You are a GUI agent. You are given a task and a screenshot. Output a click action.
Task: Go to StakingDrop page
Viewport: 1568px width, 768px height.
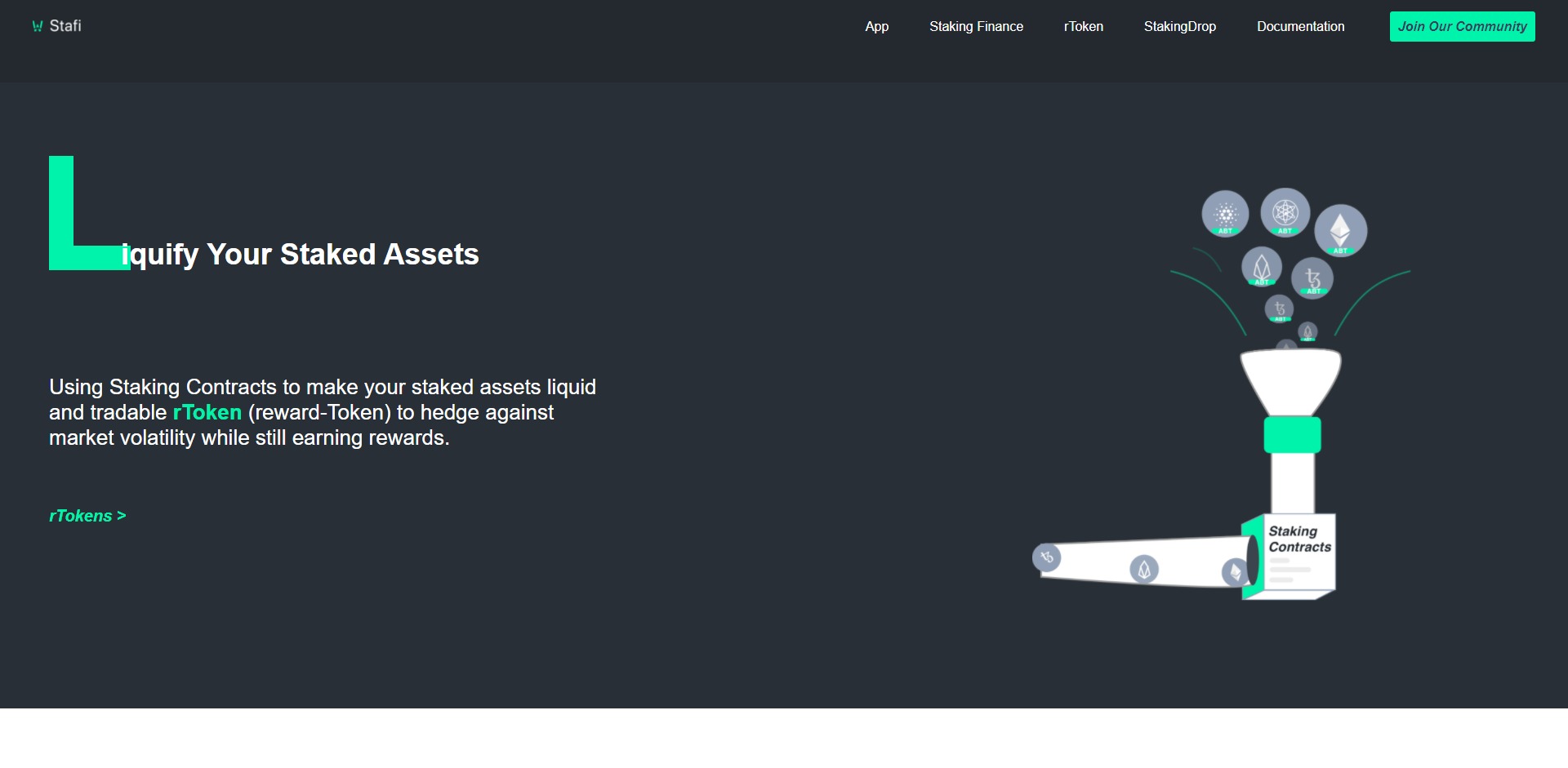(x=1179, y=26)
